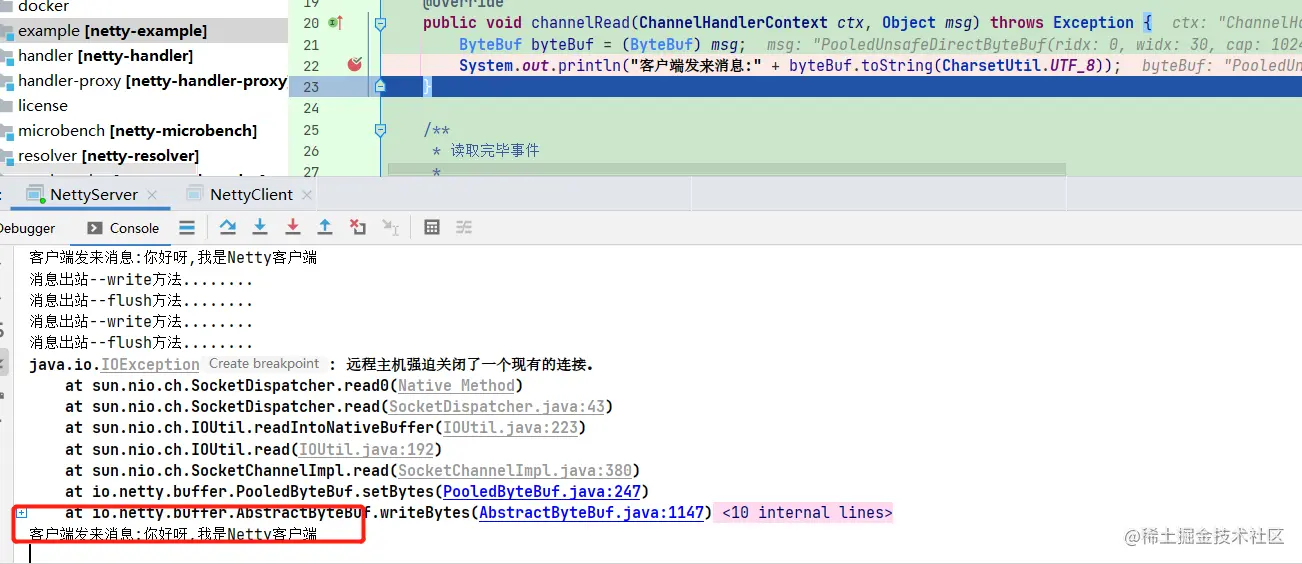This screenshot has width=1302, height=564.
Task: Toggle the breakpoint on line 22
Action: click(354, 64)
